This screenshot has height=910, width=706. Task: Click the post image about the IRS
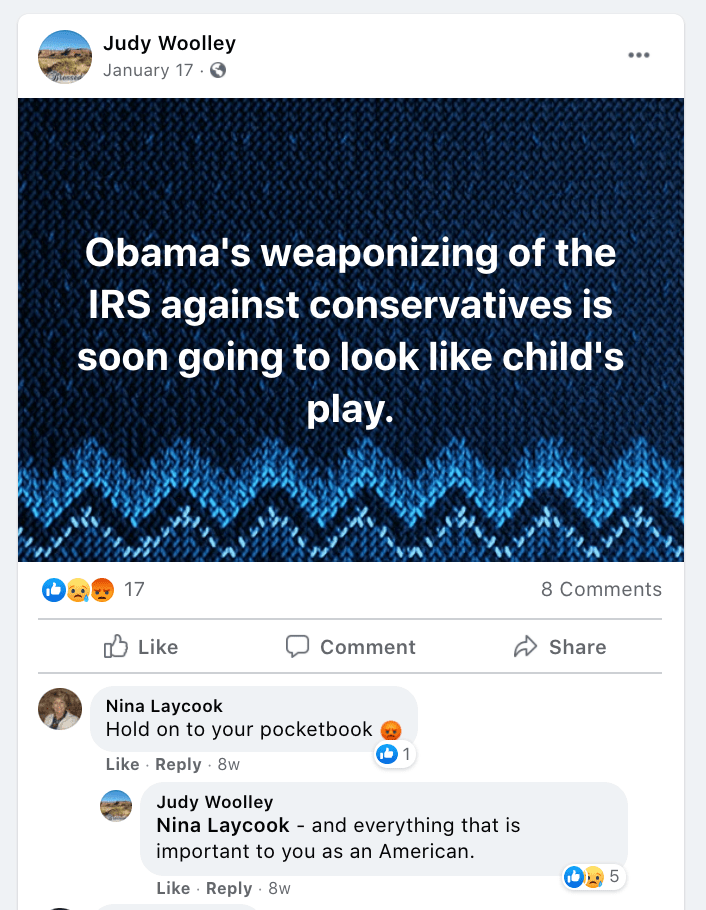[350, 330]
